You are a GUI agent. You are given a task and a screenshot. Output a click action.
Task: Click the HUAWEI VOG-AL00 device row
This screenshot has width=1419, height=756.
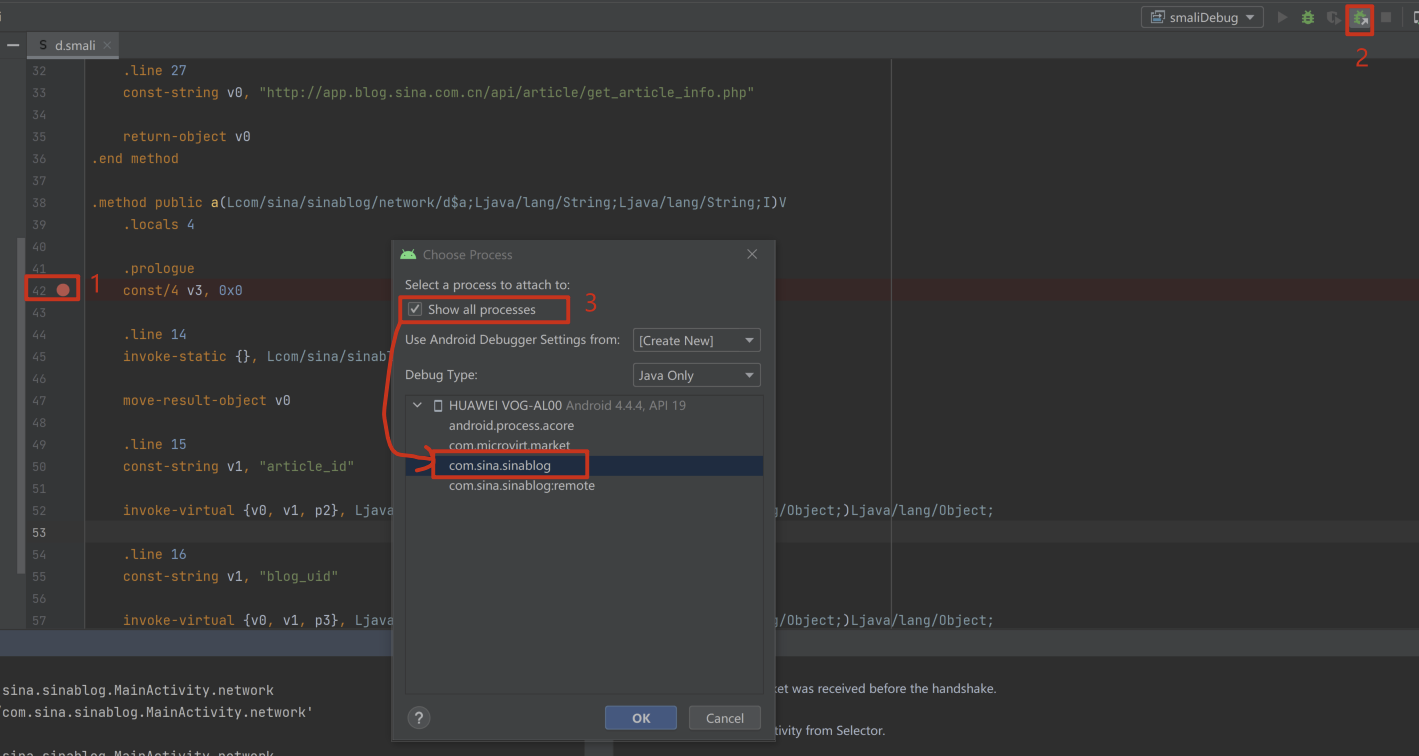pyautogui.click(x=585, y=406)
